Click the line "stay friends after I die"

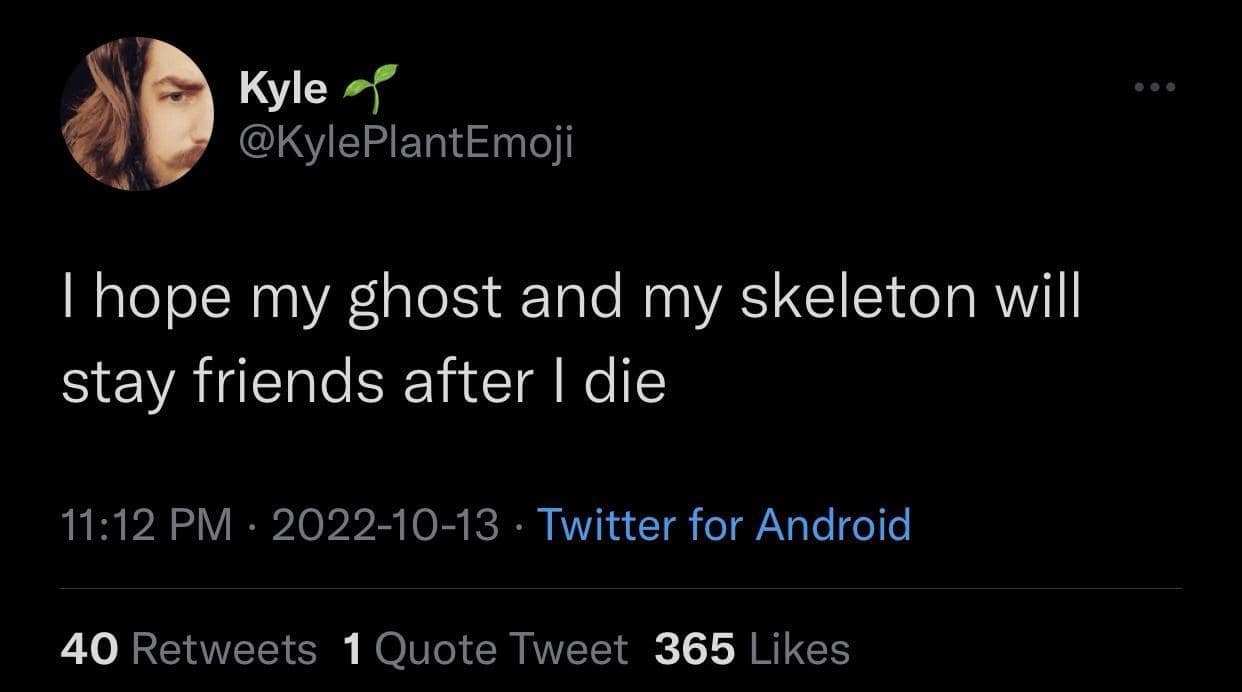(x=363, y=385)
